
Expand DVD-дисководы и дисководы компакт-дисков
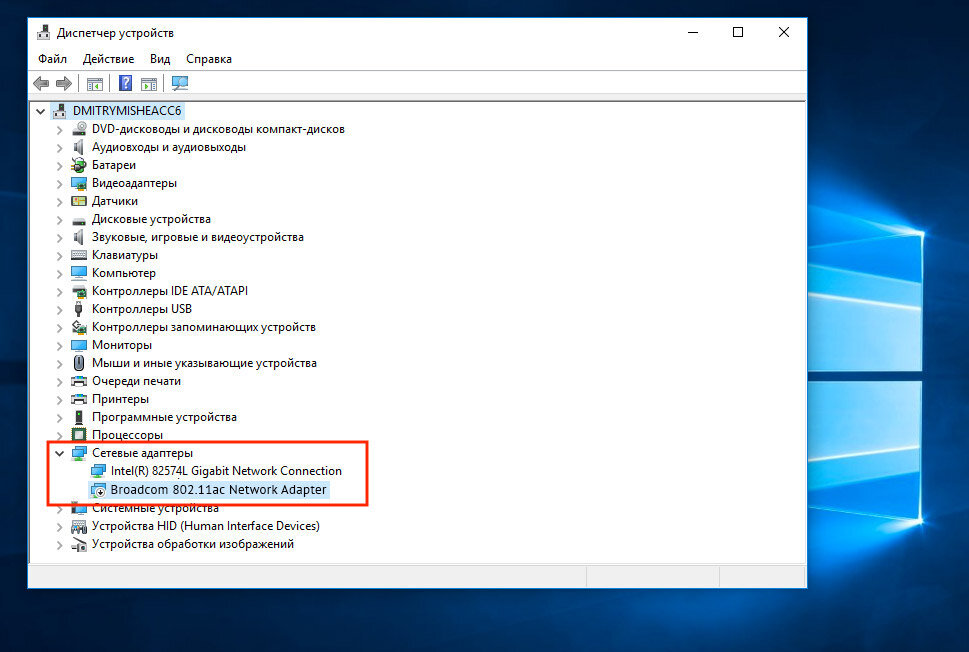(x=59, y=130)
